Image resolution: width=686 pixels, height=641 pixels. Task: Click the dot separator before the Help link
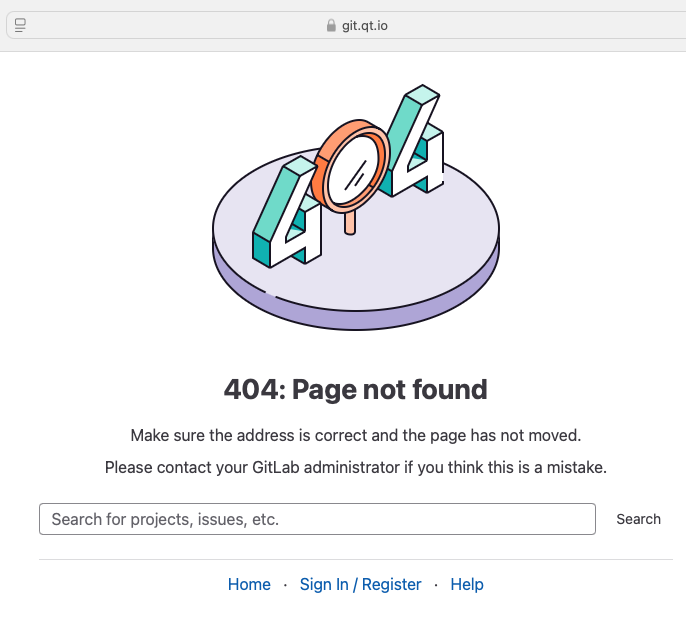[x=436, y=585]
